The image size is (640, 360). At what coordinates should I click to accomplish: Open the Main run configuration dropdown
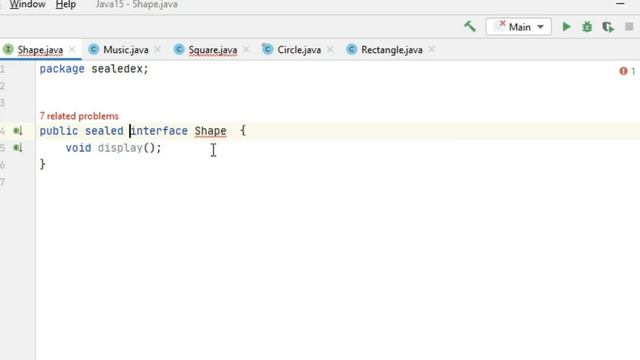point(518,27)
